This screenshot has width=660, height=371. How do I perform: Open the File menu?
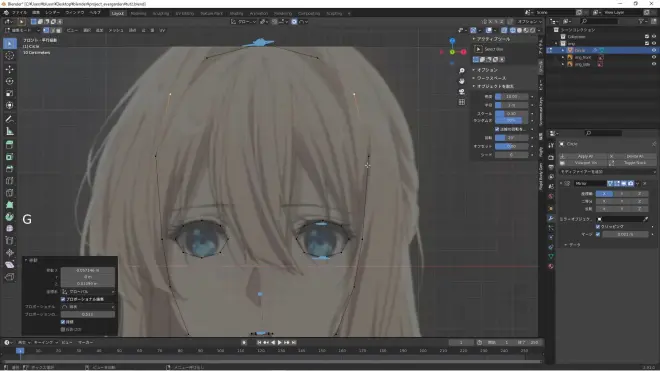pyautogui.click(x=19, y=13)
